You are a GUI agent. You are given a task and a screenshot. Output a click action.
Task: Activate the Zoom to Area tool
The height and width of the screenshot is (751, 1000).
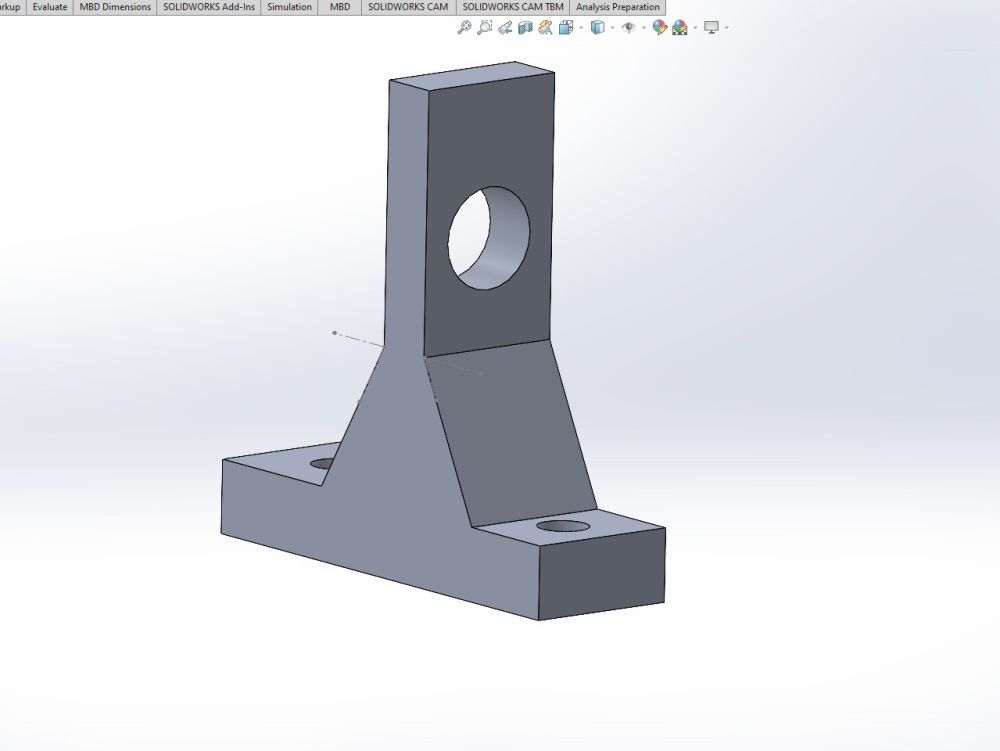(484, 28)
